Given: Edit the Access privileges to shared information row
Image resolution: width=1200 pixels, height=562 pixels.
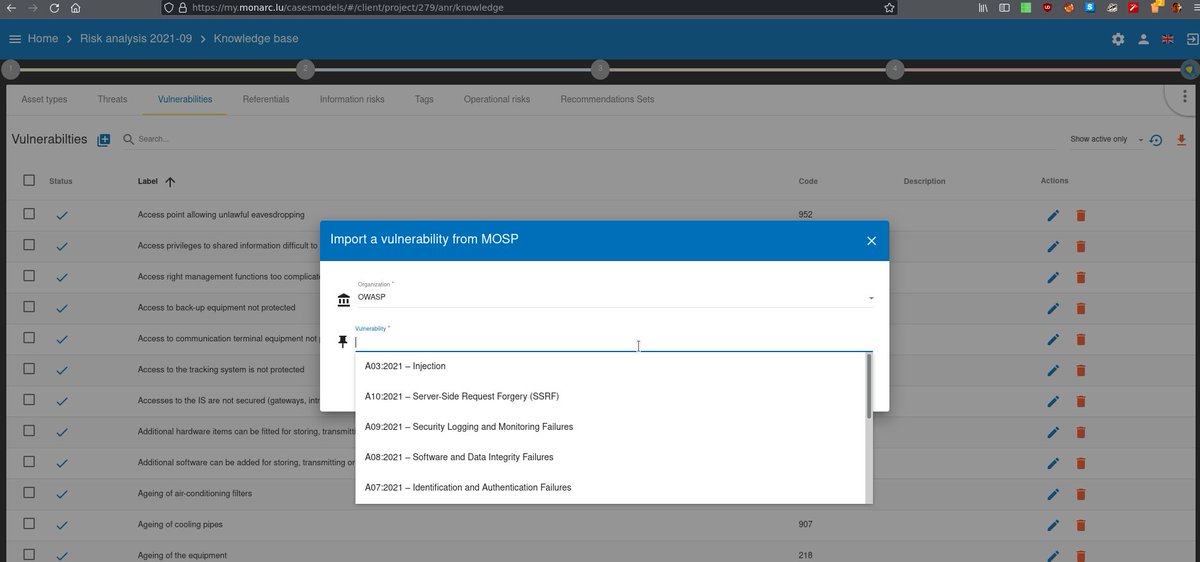Looking at the screenshot, I should coord(1053,246).
